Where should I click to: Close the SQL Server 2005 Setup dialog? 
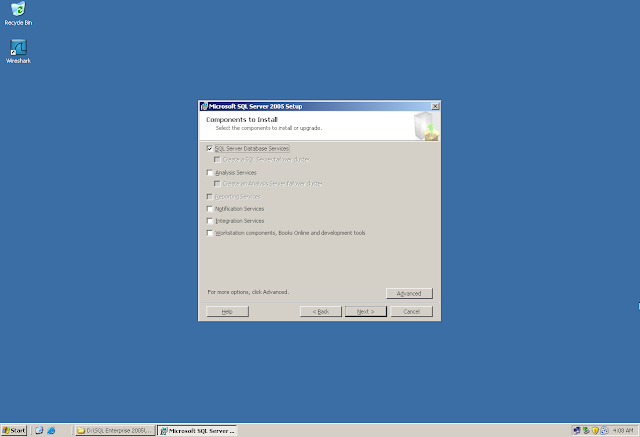(435, 106)
